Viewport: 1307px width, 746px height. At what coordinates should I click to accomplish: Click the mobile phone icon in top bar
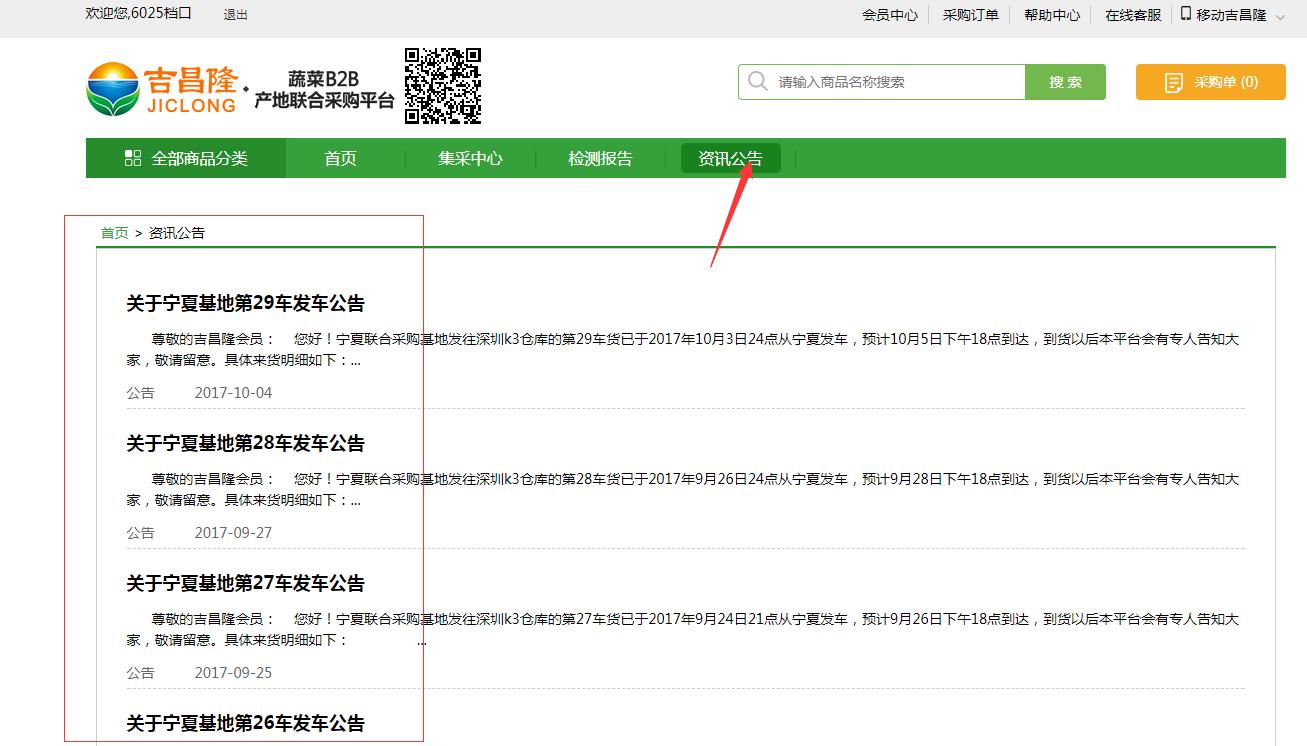(x=1186, y=14)
